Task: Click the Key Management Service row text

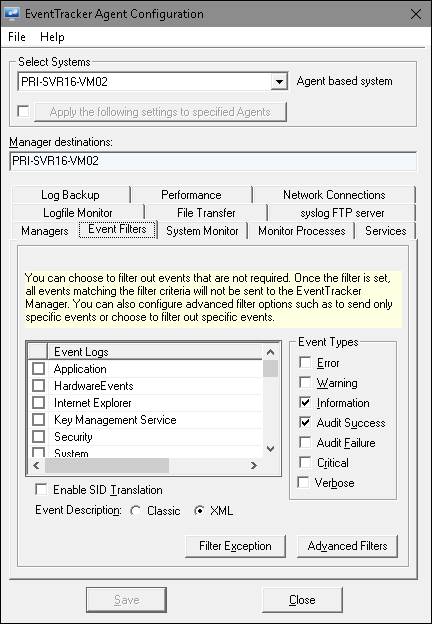Action: pyautogui.click(x=115, y=420)
